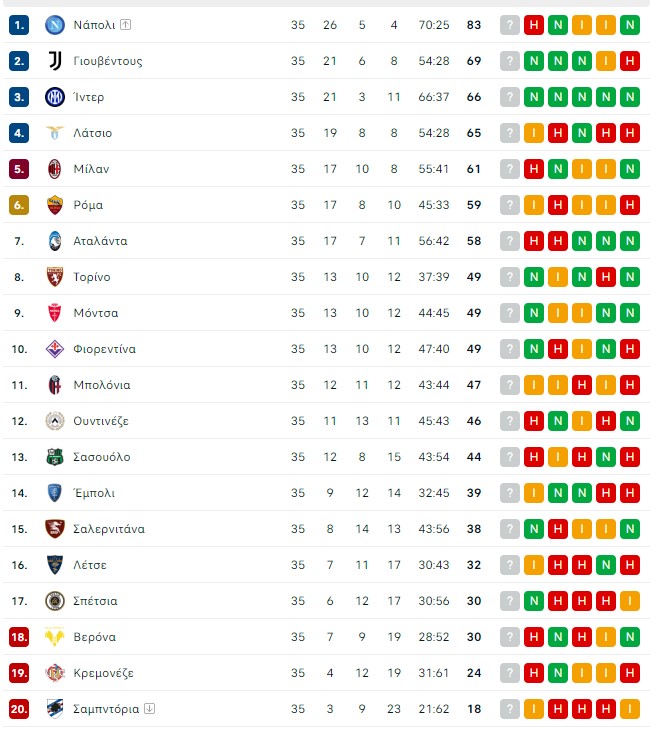Open the Λάτσιο team page
650x730 pixels.
(93, 133)
